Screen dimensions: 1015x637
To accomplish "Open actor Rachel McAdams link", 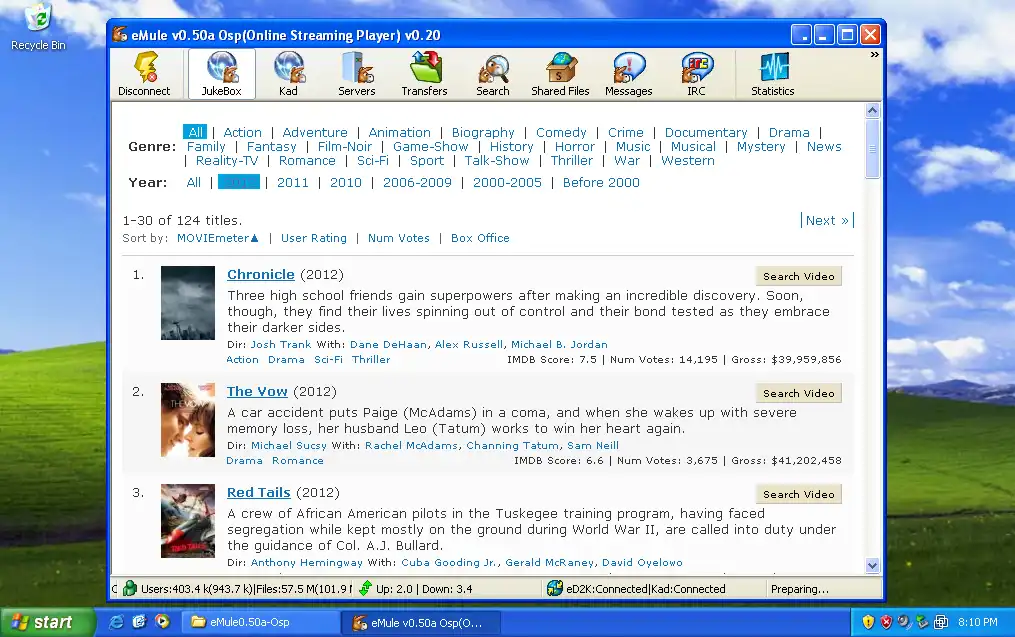I will pyautogui.click(x=412, y=445).
